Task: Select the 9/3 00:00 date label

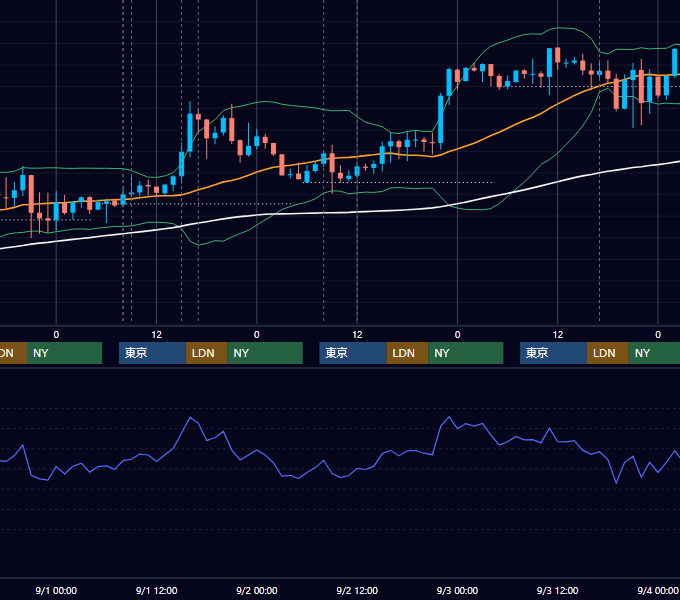Action: pyautogui.click(x=457, y=590)
